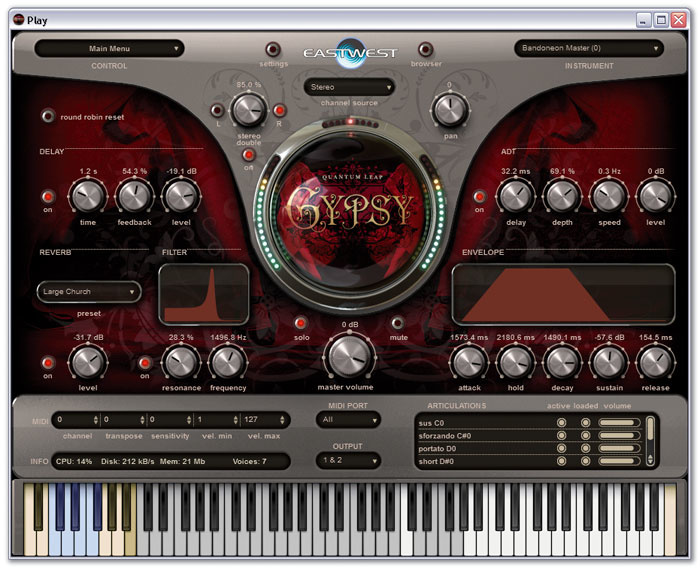The width and height of the screenshot is (700, 570).
Task: Adjust the sus C0 articulation volume slider
Action: tap(619, 422)
